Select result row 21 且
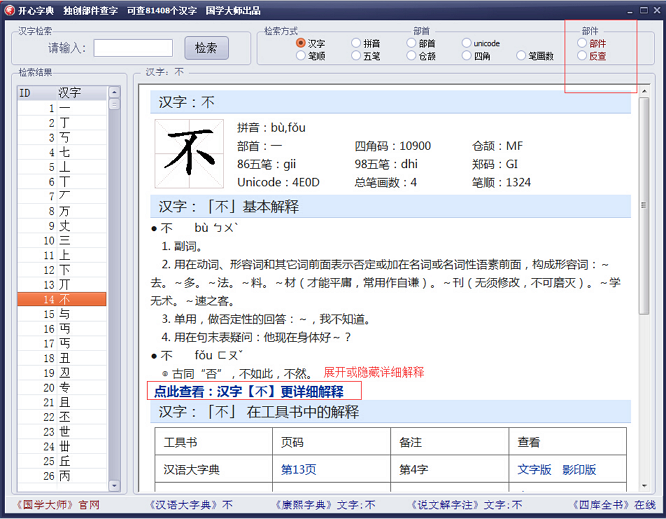The image size is (666, 519). click(62, 403)
